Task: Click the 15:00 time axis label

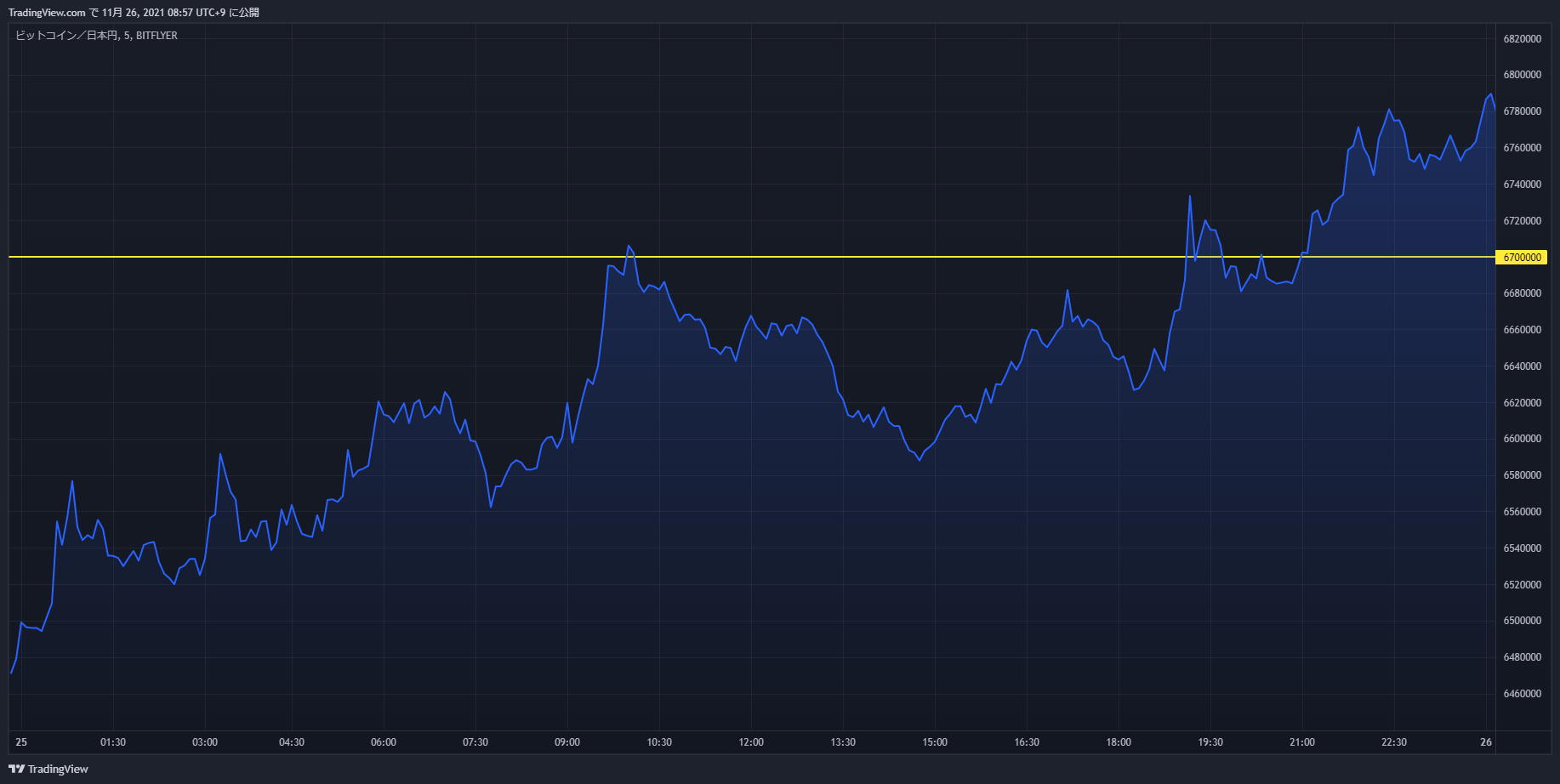Action: tap(935, 742)
